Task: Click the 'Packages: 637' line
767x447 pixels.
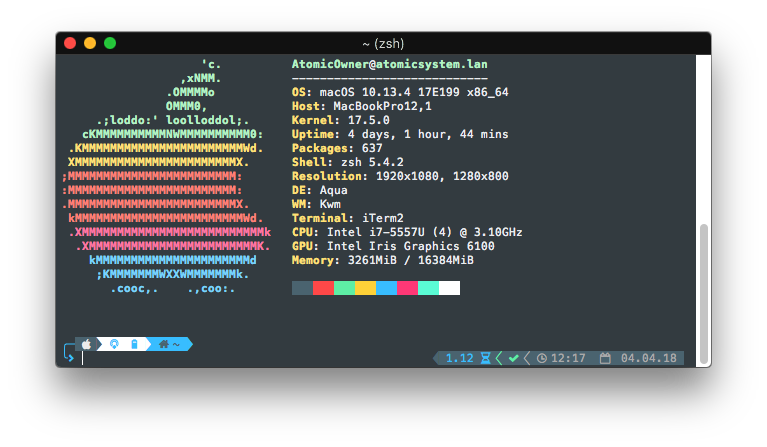Action: click(x=337, y=148)
